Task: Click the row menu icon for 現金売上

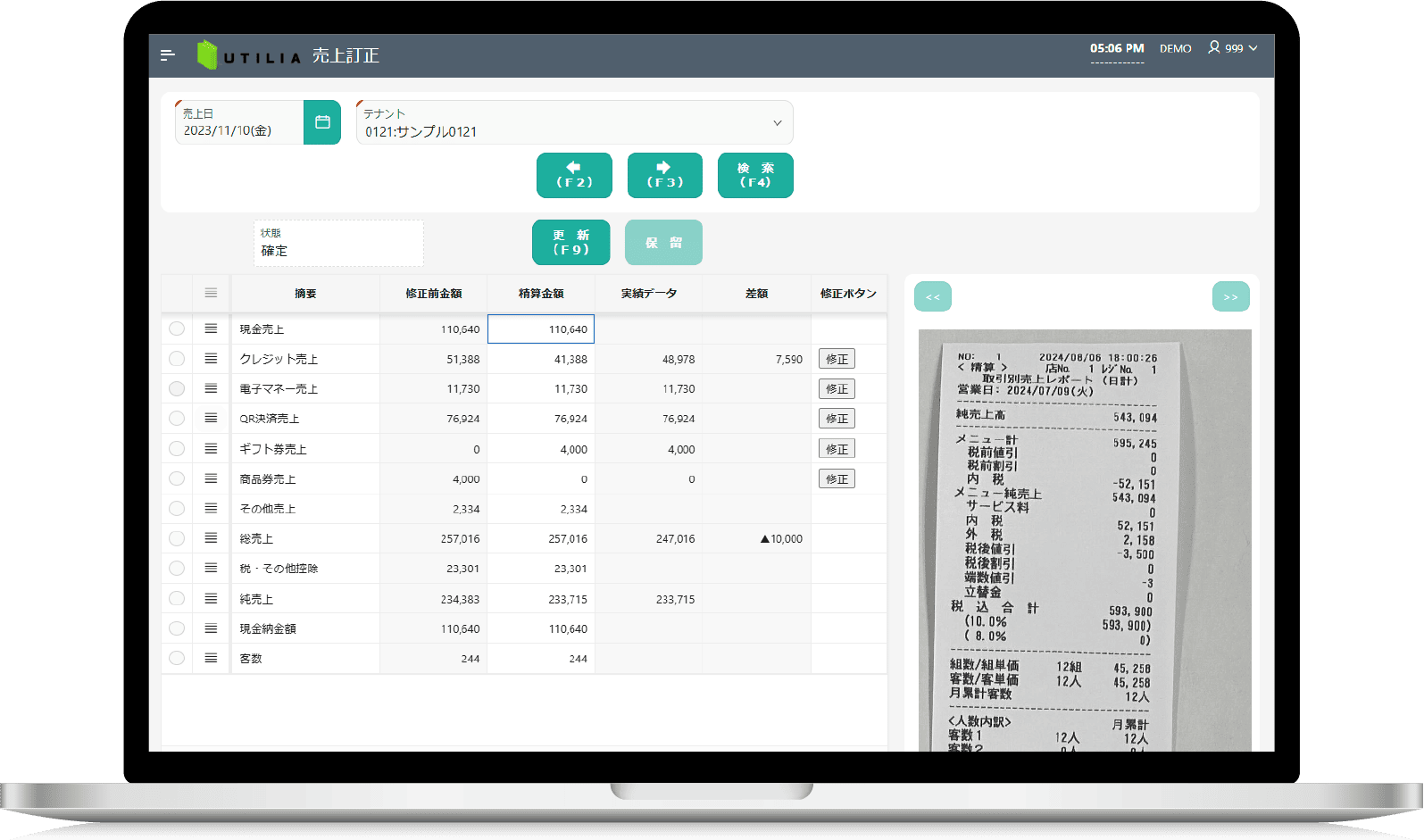Action: tap(211, 329)
